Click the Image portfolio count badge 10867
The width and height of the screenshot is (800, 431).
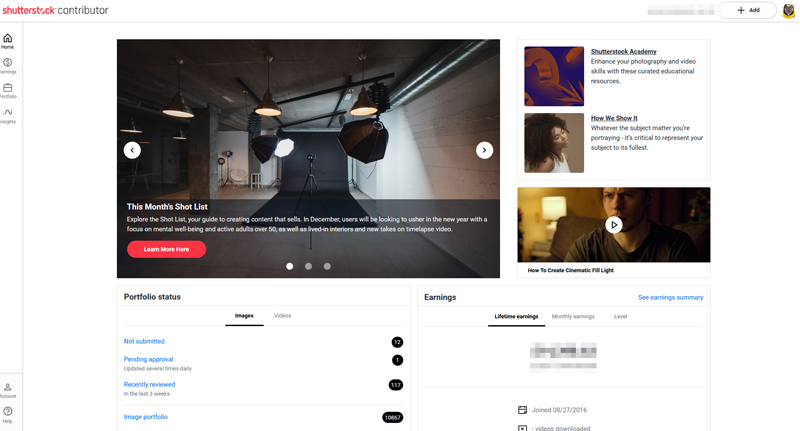pyautogui.click(x=392, y=418)
